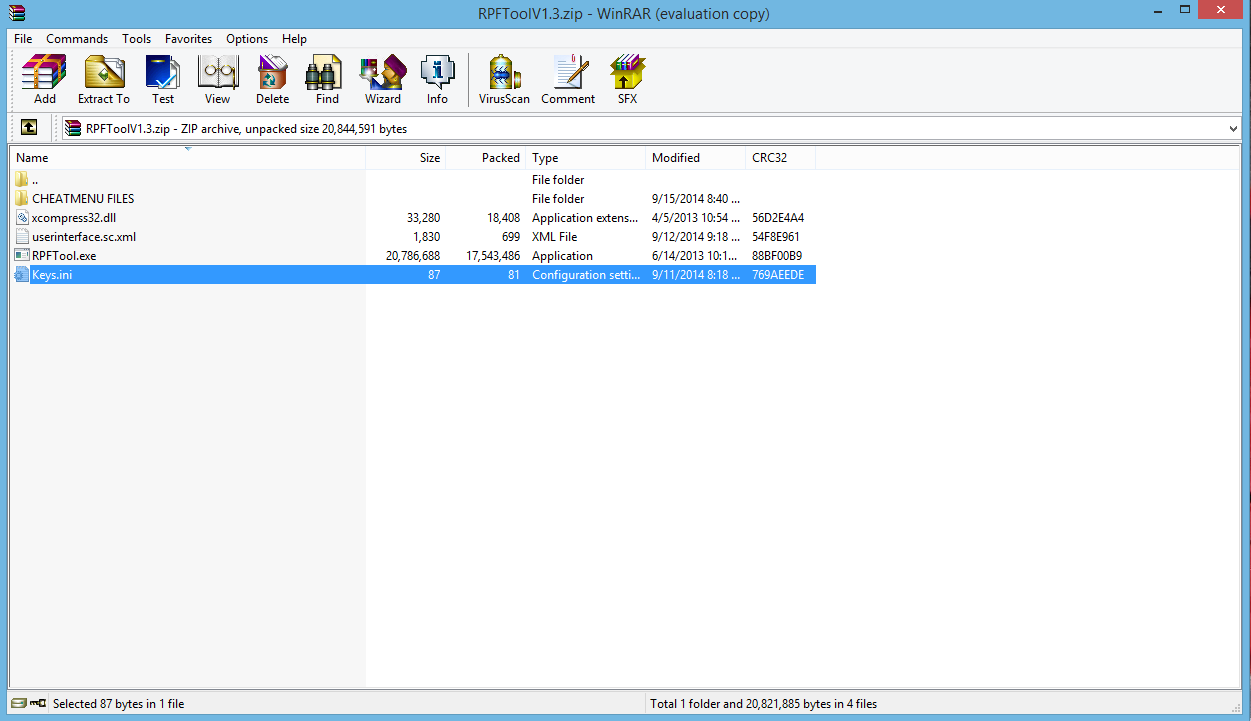
Task: Run the VirusScan toolbar icon
Action: pyautogui.click(x=505, y=72)
